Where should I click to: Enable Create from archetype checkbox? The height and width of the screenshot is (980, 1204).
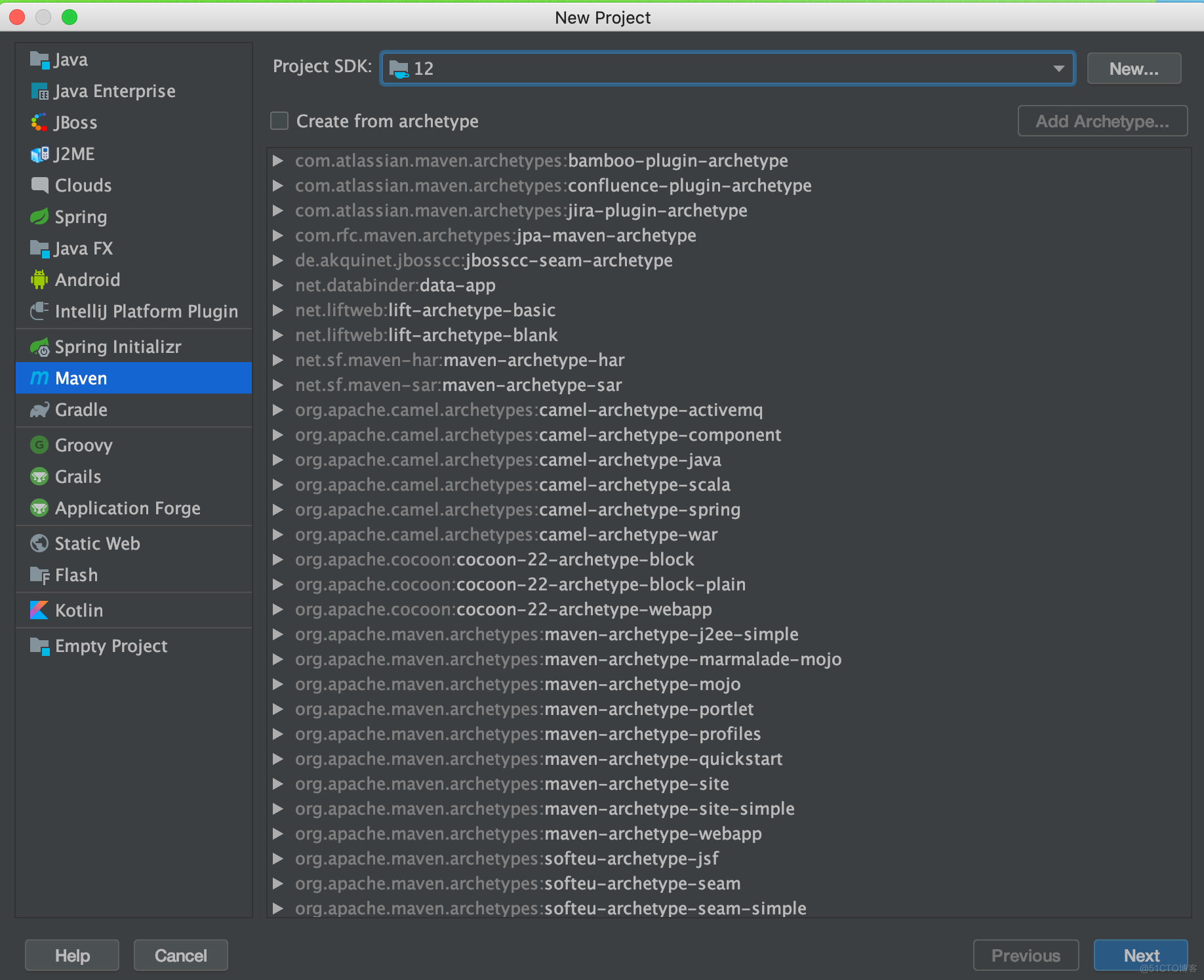[279, 121]
